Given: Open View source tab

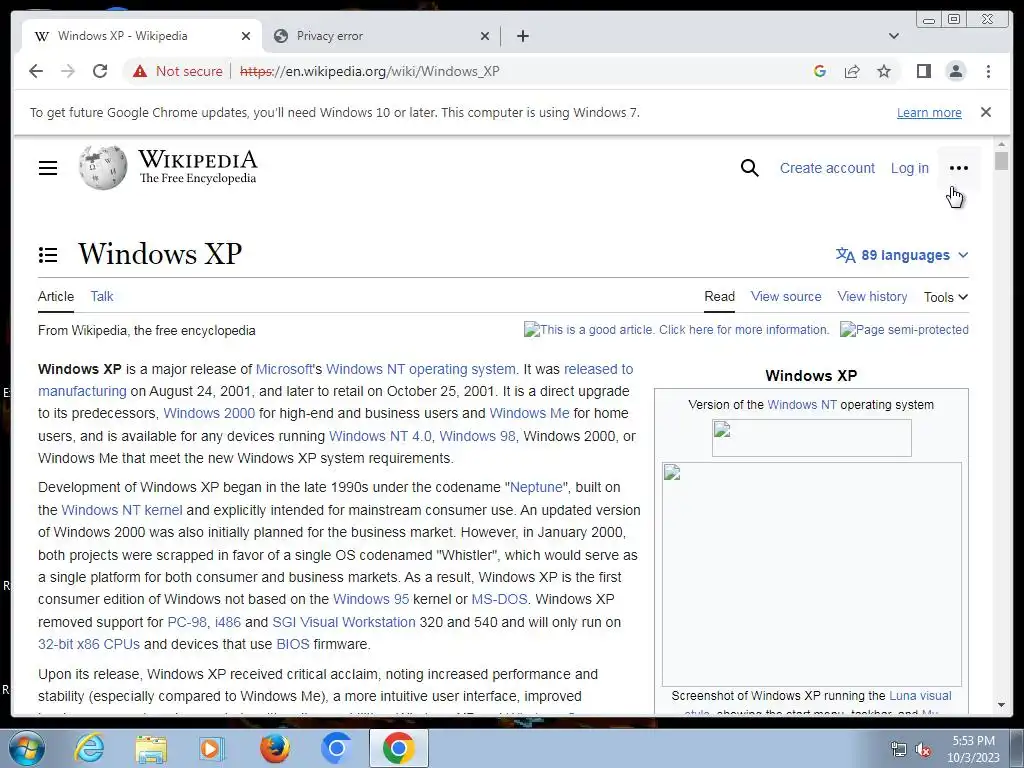Looking at the screenshot, I should click(x=786, y=296).
